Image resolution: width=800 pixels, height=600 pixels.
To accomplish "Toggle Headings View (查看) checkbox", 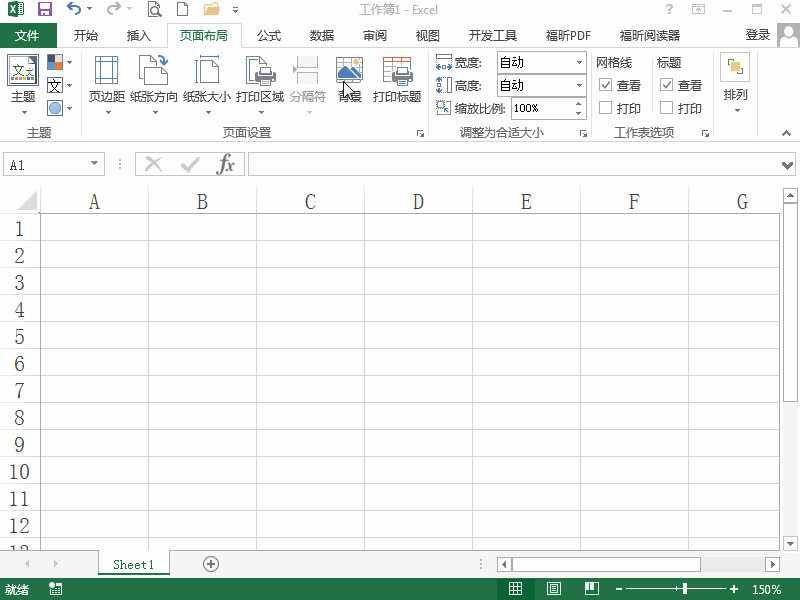I will (666, 85).
